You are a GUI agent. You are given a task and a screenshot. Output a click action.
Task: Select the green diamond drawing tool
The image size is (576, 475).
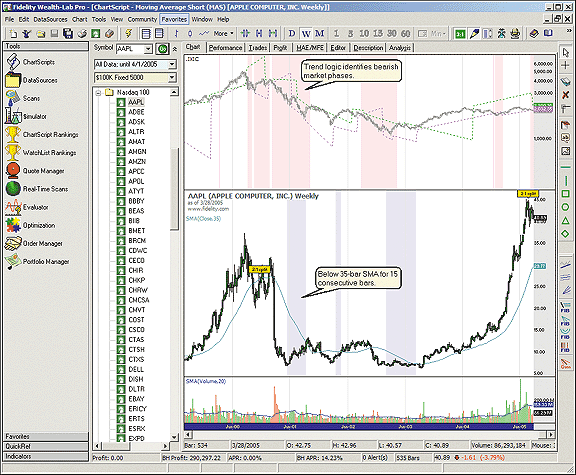566,234
